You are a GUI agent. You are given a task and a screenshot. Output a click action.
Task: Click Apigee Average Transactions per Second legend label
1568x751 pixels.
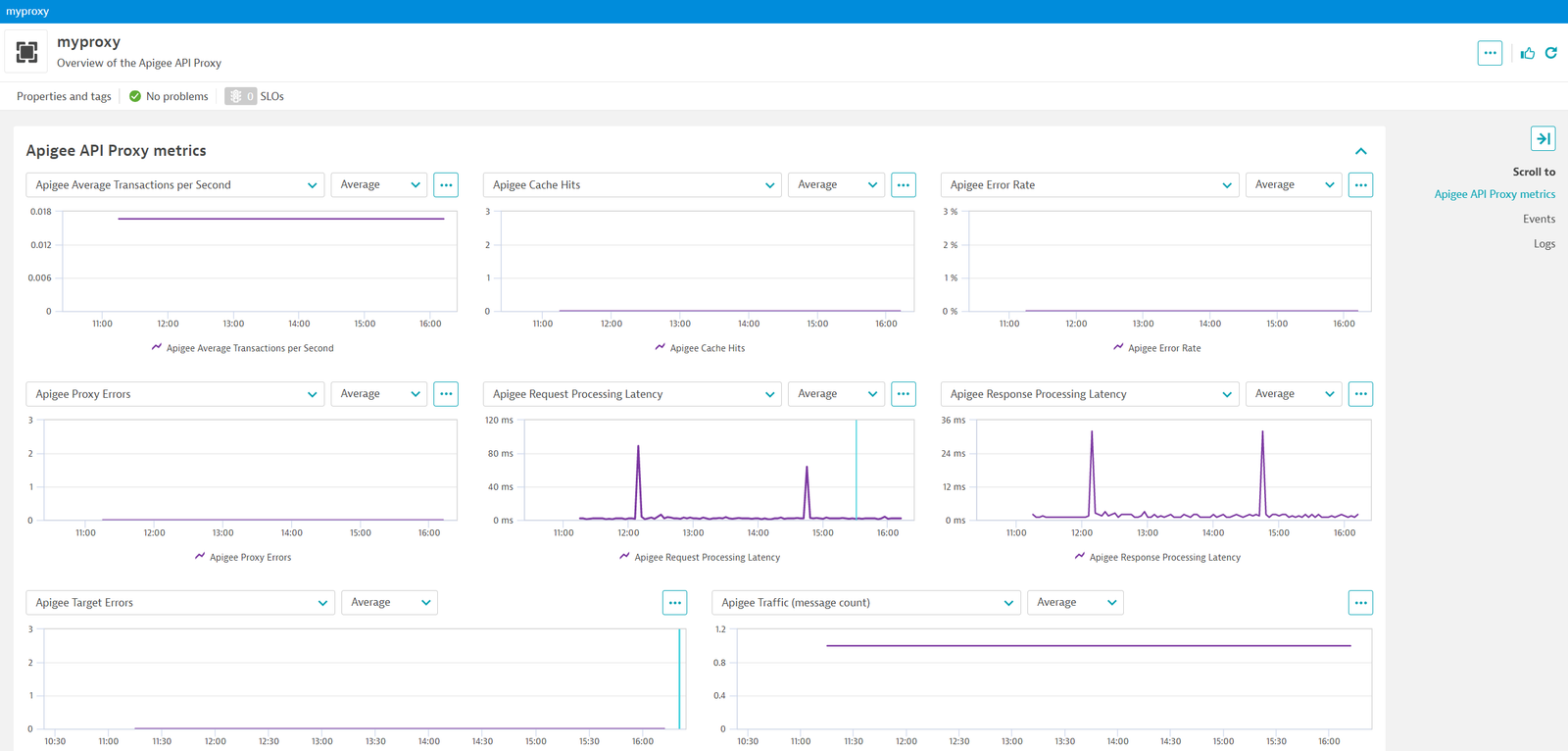(x=250, y=348)
